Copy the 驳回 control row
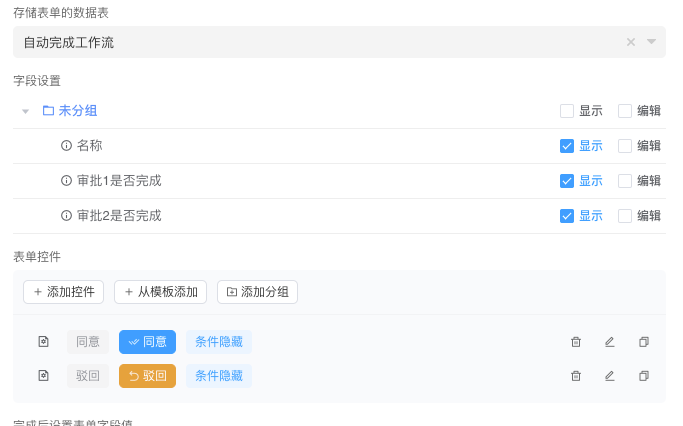 point(644,376)
